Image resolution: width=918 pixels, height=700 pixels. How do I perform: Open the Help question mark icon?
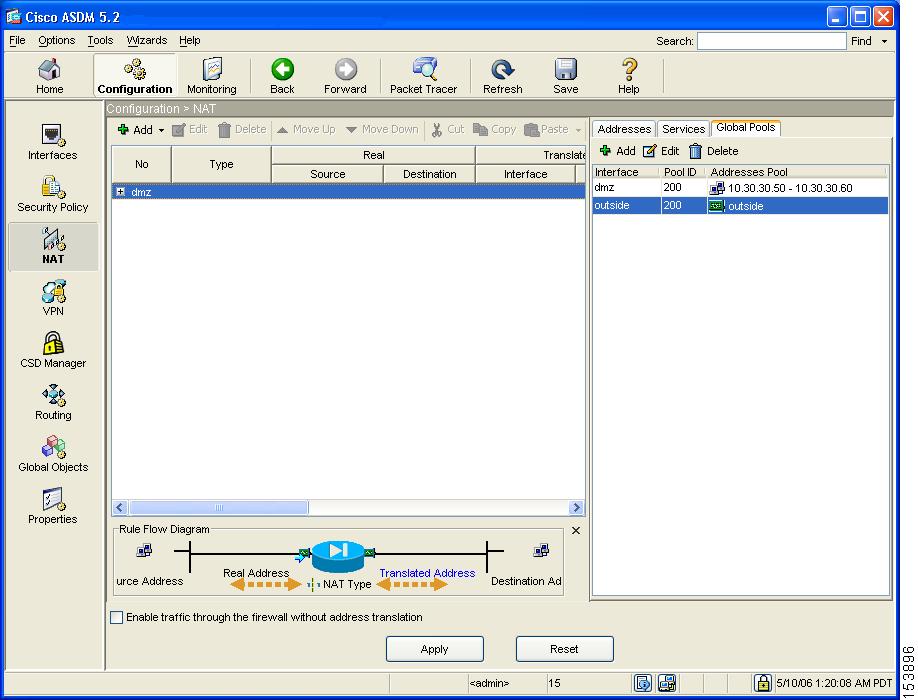click(629, 76)
